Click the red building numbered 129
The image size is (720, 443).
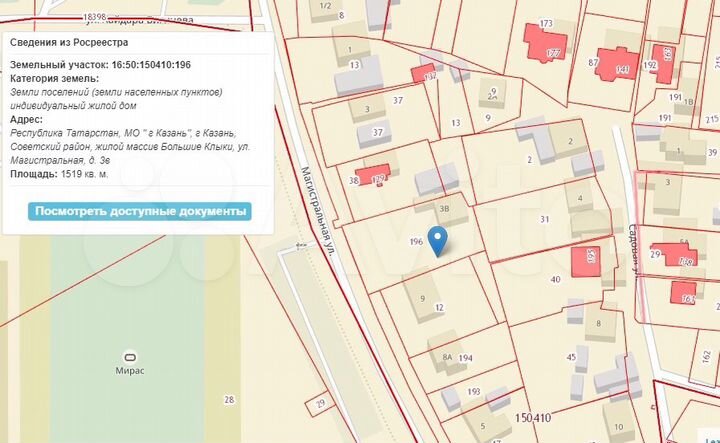(373, 175)
